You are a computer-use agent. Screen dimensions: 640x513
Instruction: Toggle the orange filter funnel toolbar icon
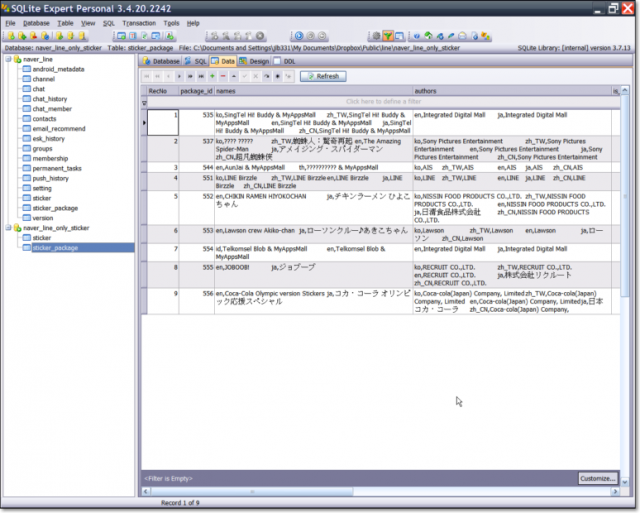[388, 36]
